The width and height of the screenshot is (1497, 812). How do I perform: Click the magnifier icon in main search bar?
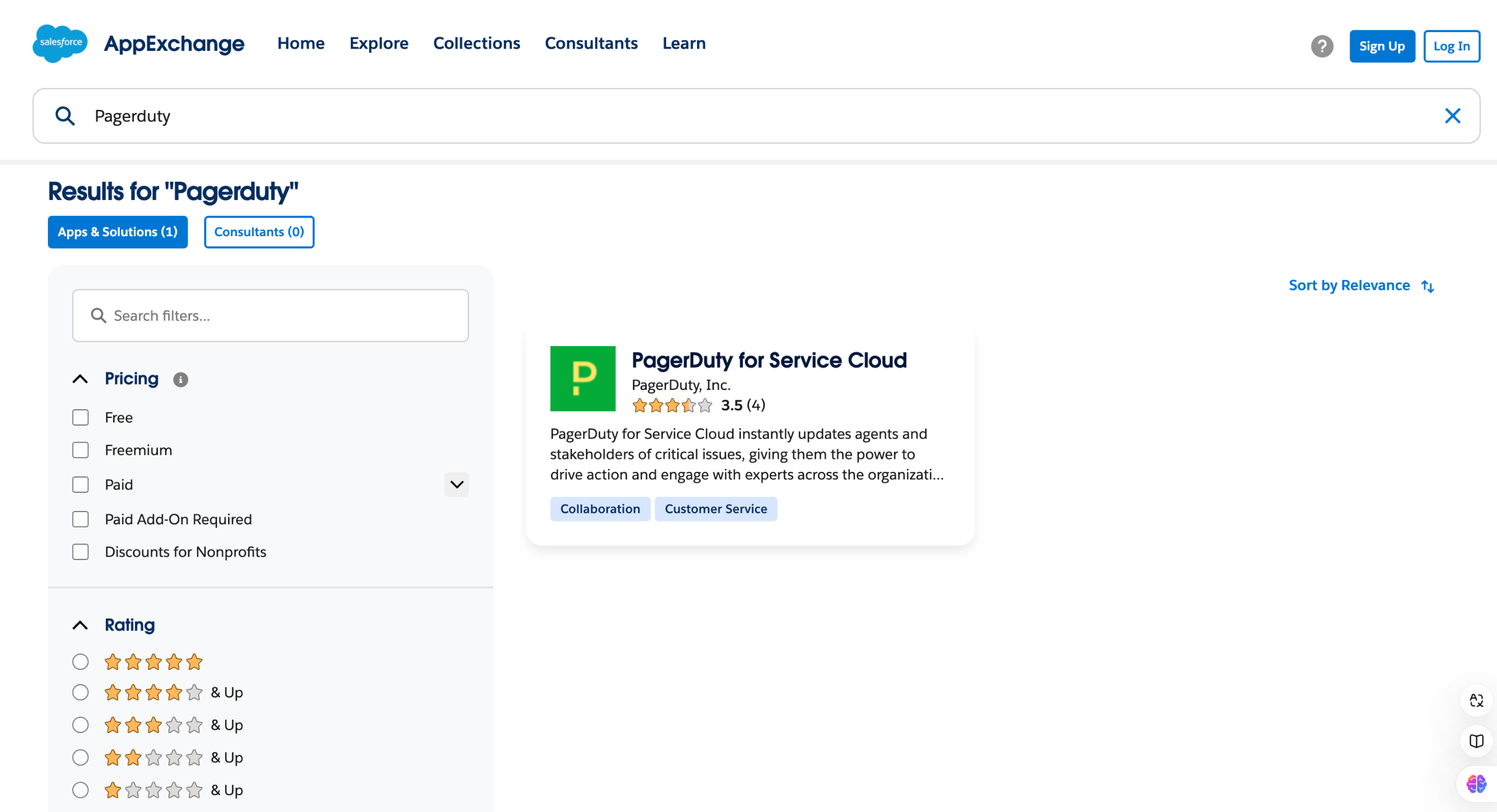click(65, 116)
